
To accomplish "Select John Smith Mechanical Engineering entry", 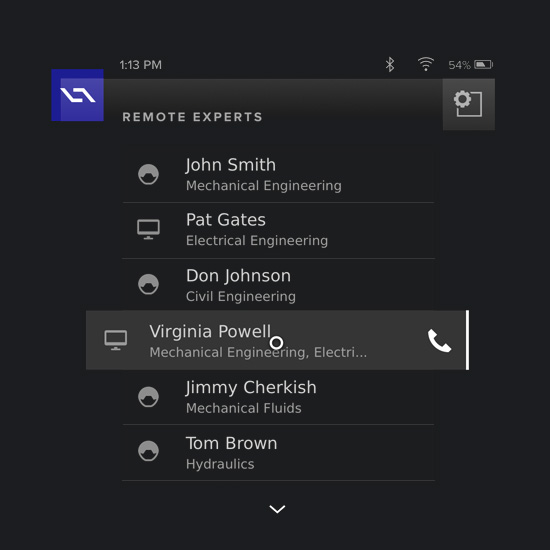I will coord(278,174).
